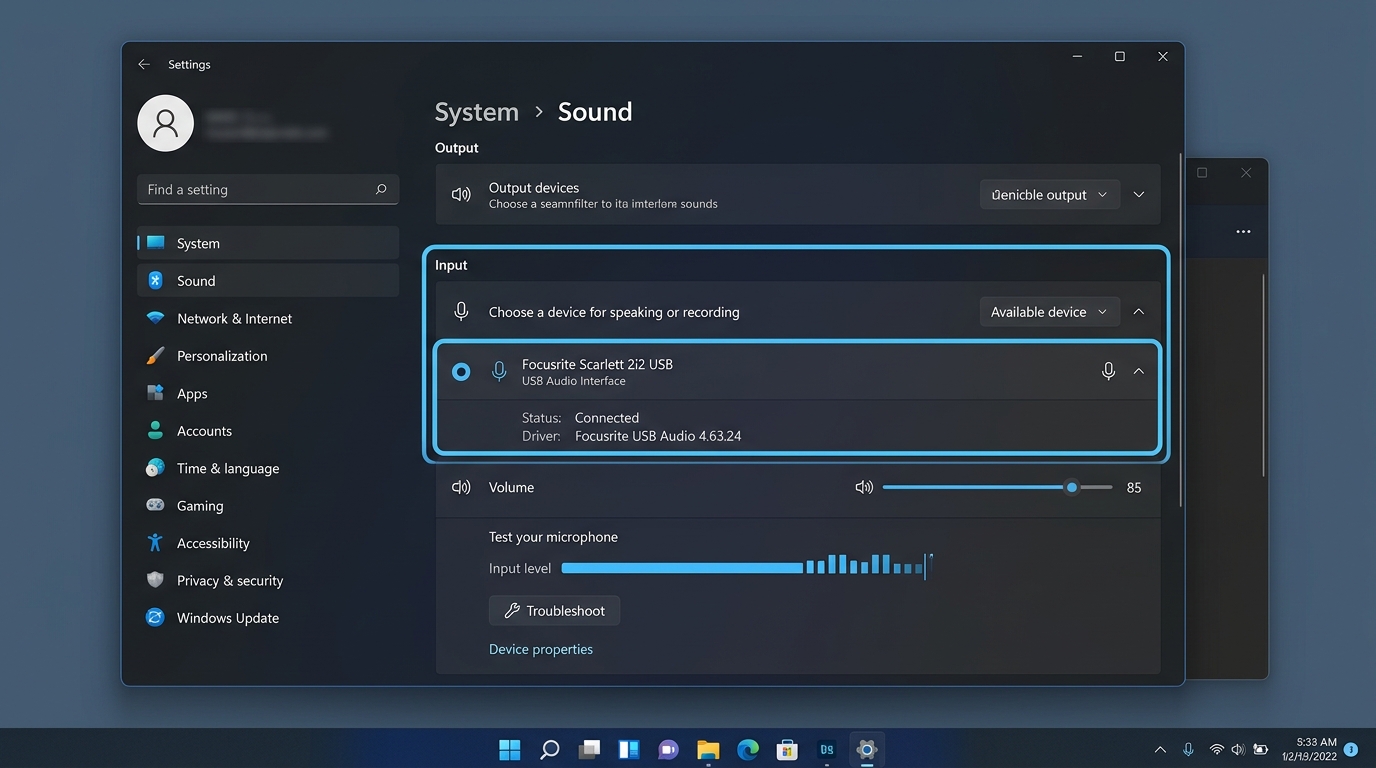This screenshot has width=1376, height=768.
Task: Go back using the Settings back arrow
Action: click(144, 64)
